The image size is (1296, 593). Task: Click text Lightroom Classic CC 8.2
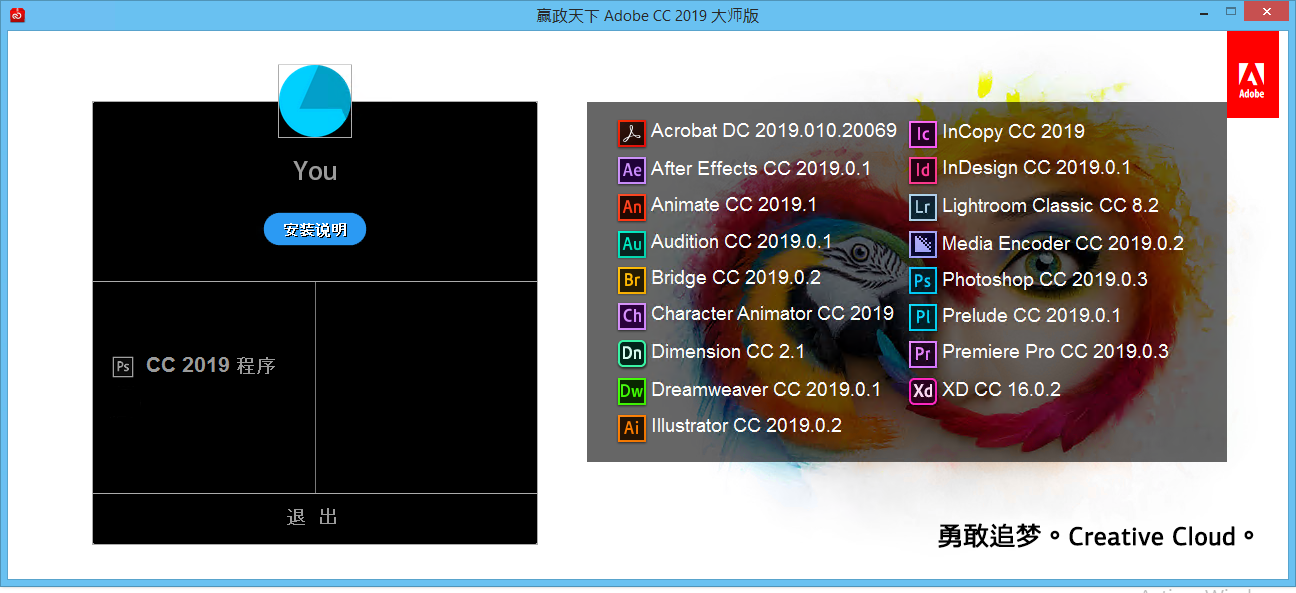point(1050,206)
